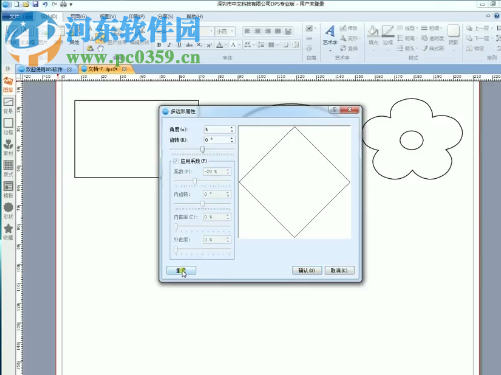Close the 文档-7.dps document tab
This screenshot has height=375, width=501.
pos(124,69)
